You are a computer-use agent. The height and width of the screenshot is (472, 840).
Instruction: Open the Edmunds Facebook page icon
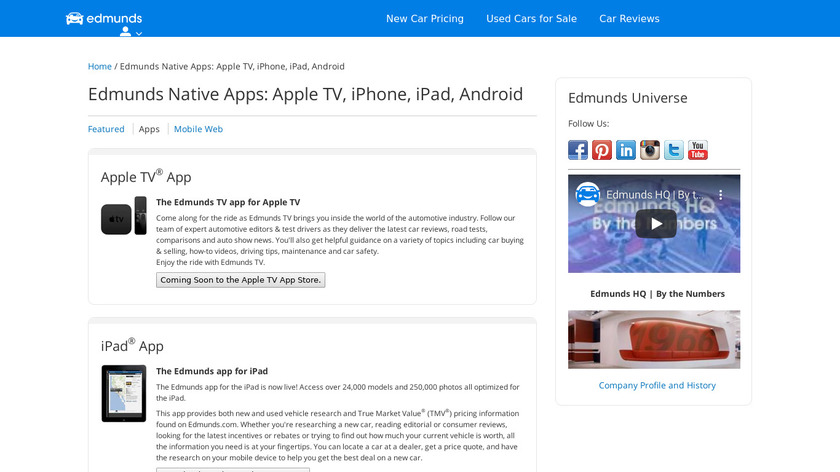(x=578, y=150)
